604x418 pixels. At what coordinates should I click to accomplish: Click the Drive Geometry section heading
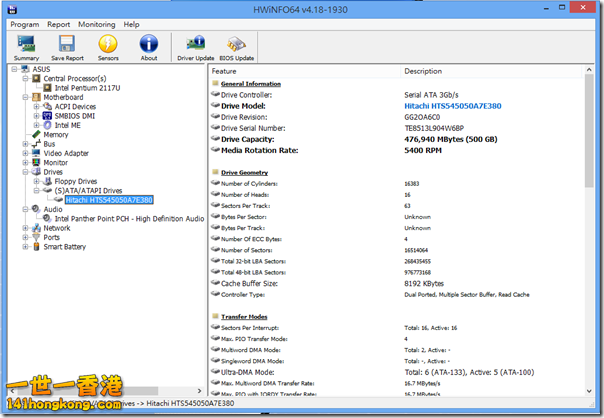point(245,172)
